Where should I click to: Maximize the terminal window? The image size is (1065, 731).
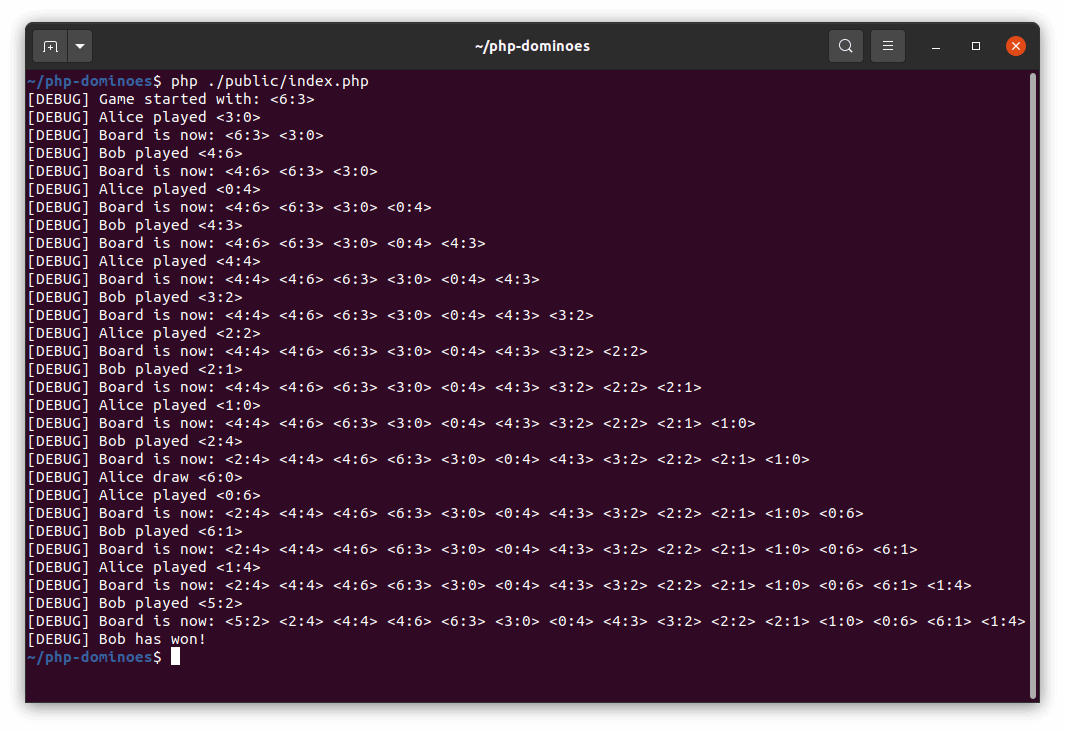tap(976, 46)
